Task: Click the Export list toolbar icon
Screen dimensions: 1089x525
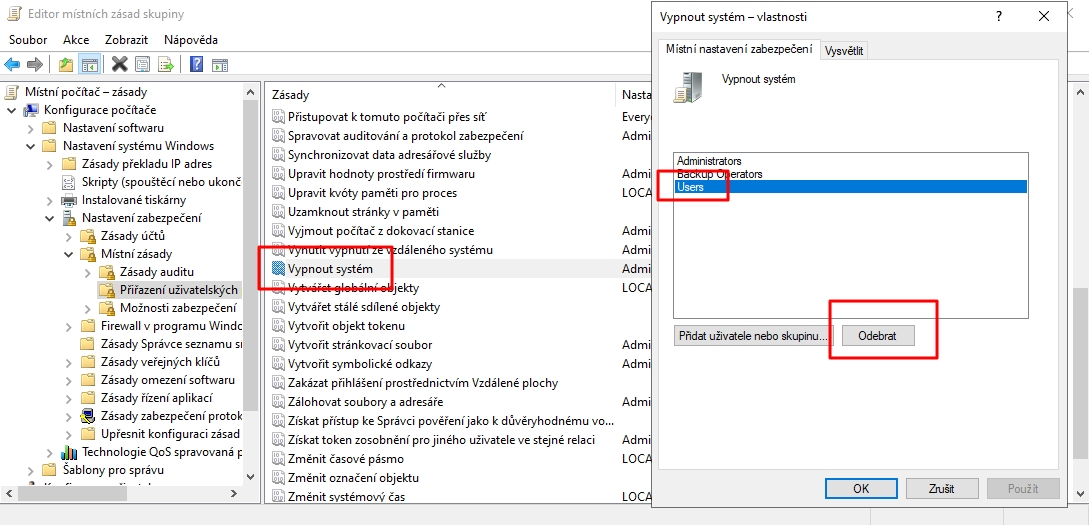Action: point(165,65)
